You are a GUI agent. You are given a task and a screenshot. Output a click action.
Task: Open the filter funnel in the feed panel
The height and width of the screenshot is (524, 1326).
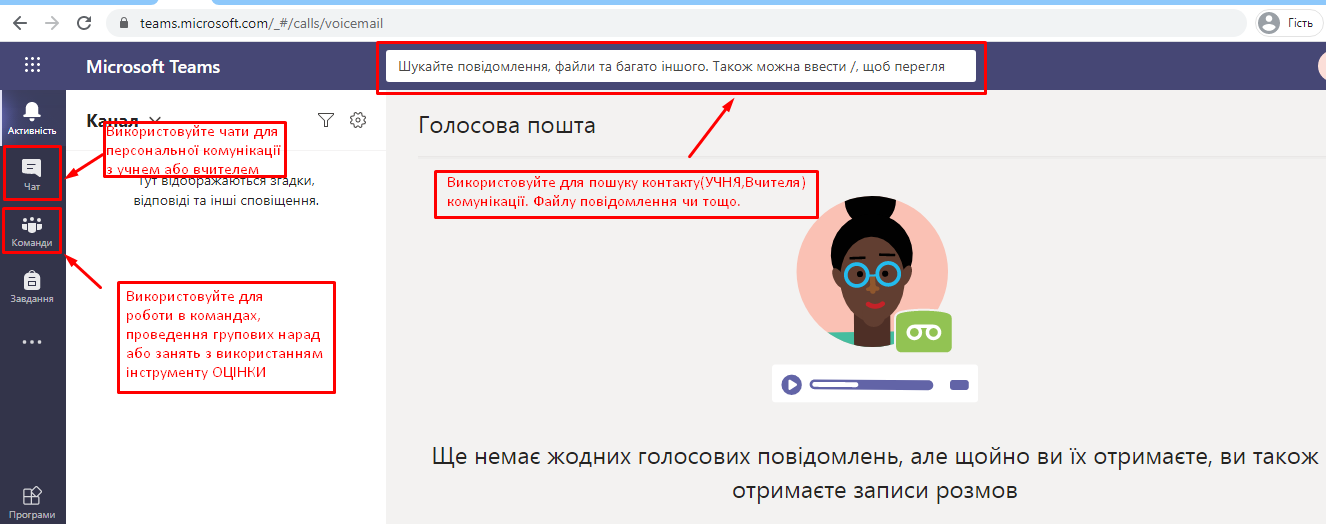point(325,120)
